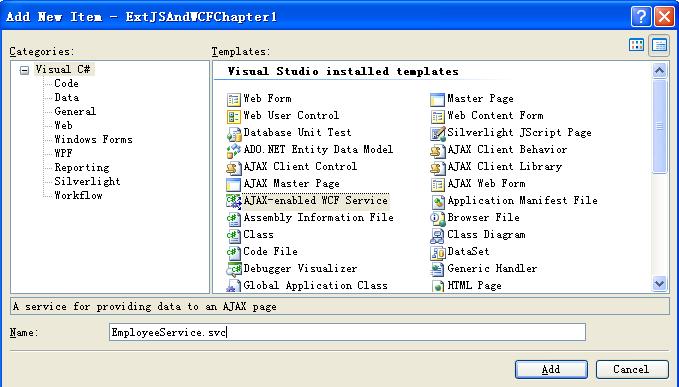The image size is (679, 387).
Task: Click the Database Unit Test icon
Action: (x=234, y=133)
